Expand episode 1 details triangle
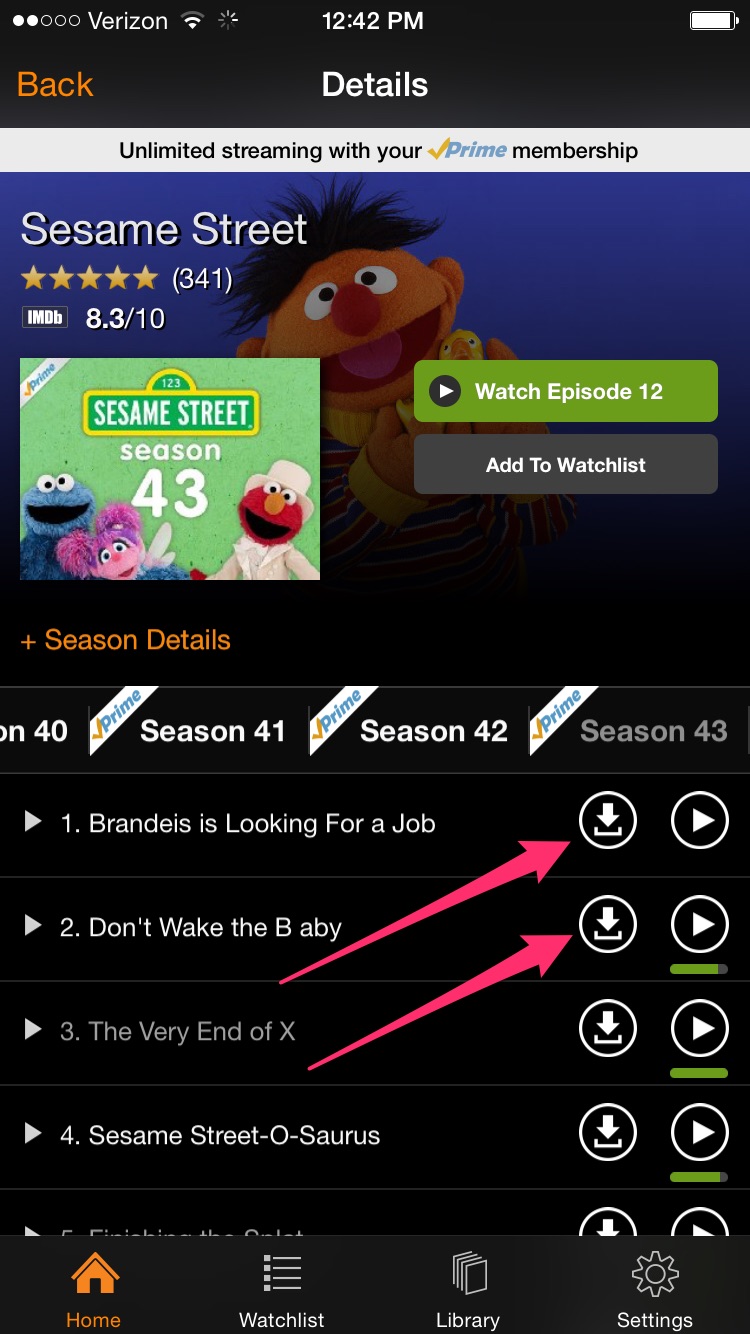Image resolution: width=750 pixels, height=1334 pixels. [33, 821]
